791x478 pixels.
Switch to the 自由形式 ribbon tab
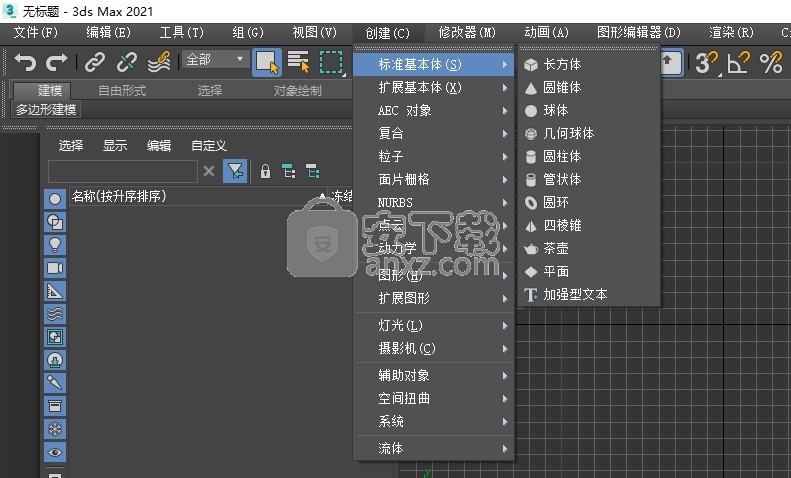[x=122, y=91]
